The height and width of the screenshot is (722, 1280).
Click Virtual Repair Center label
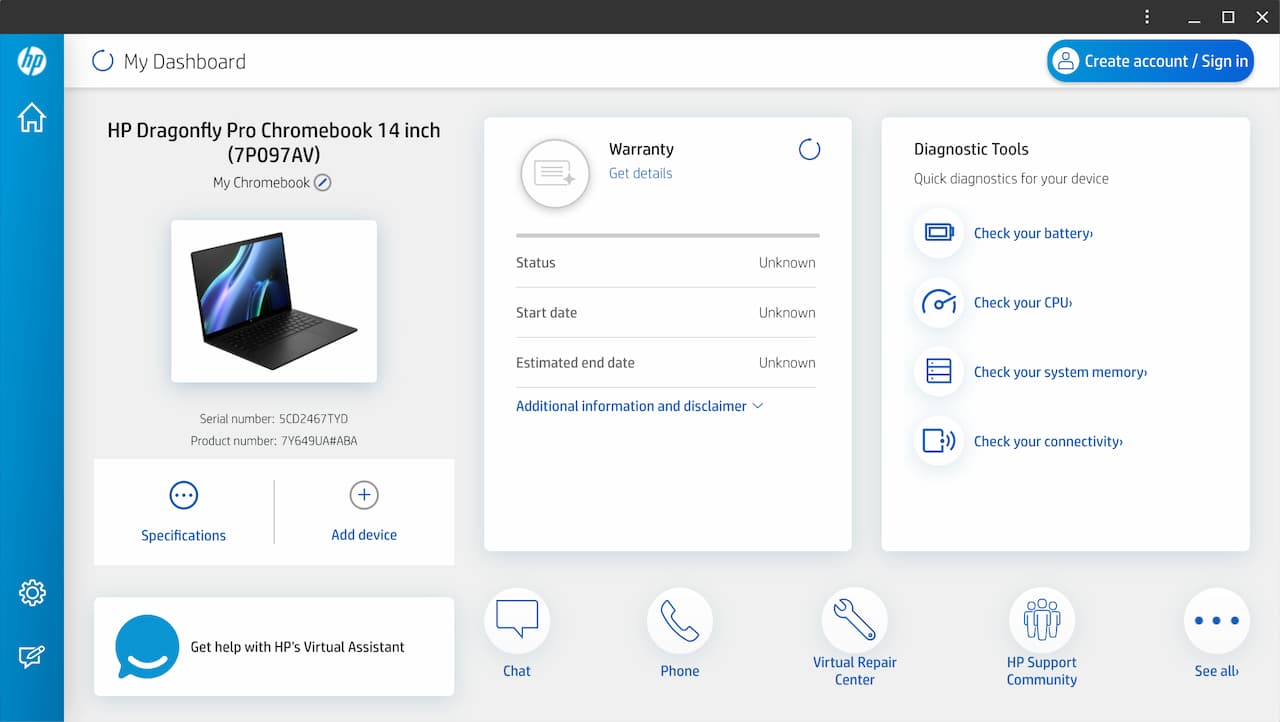(x=855, y=671)
